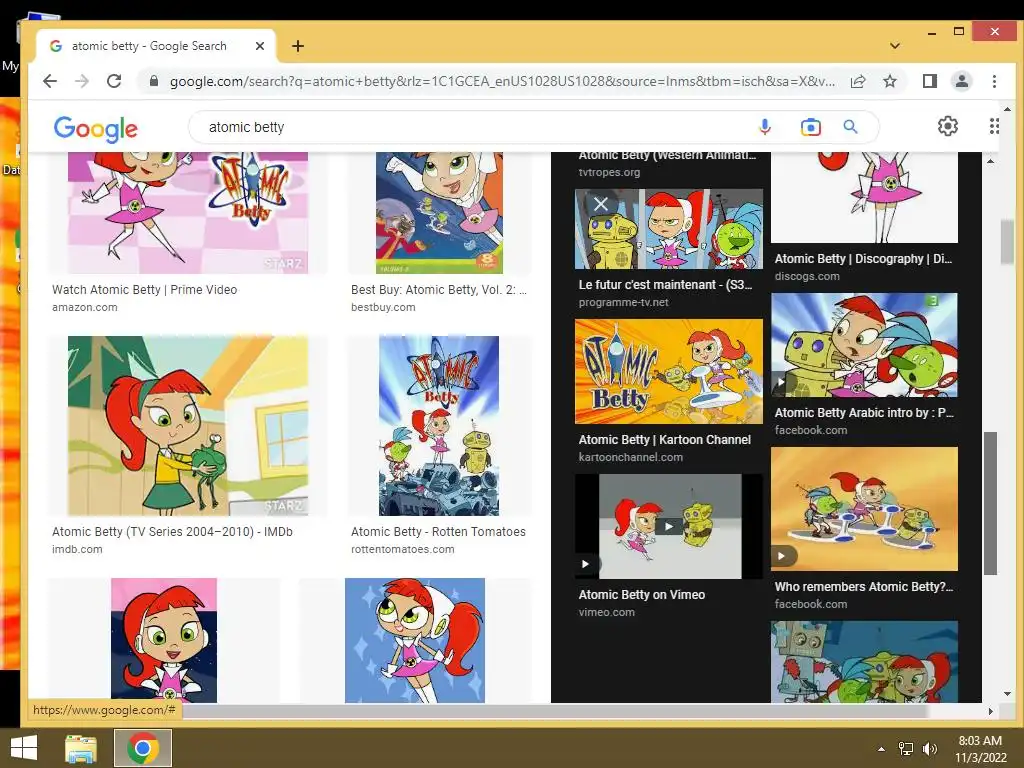
Task: Click the Best Buy: Atomic Betty, Vol. 2 link
Action: 439,289
